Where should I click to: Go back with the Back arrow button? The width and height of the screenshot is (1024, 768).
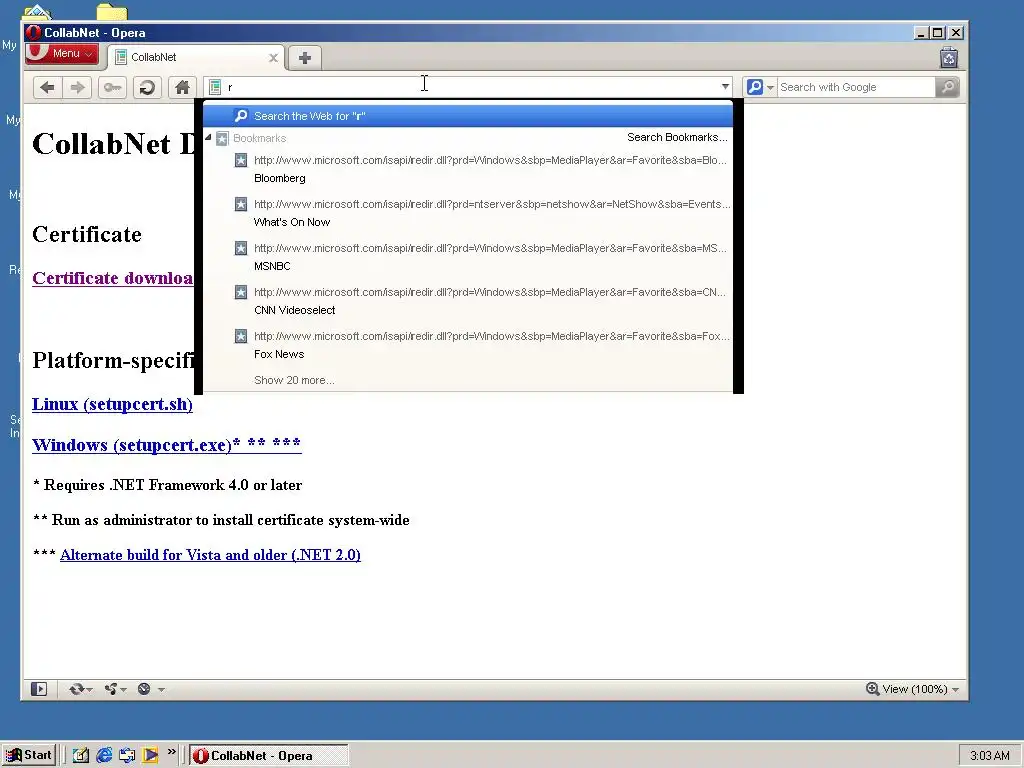point(47,87)
